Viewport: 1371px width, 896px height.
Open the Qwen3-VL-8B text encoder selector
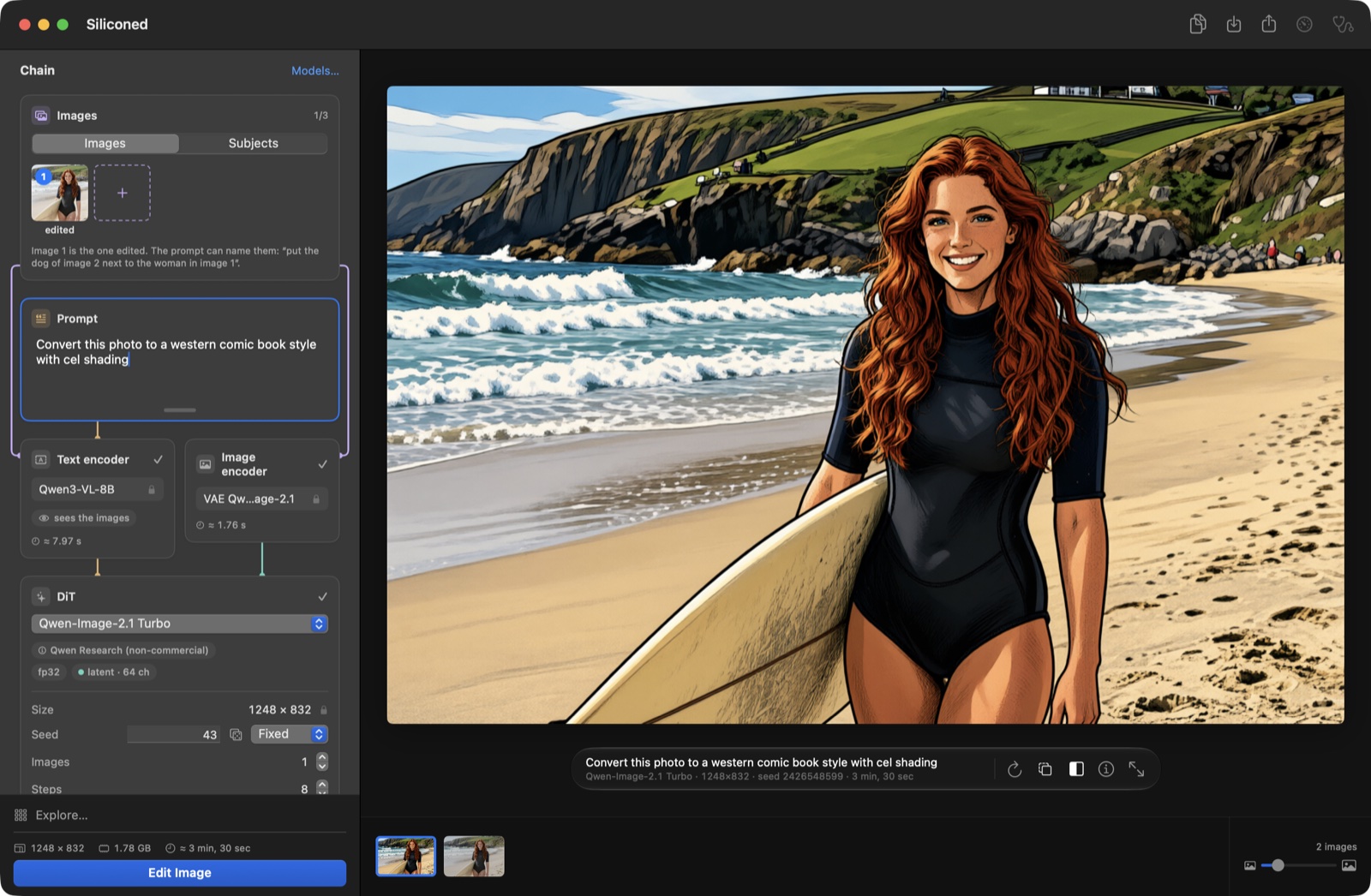tap(98, 489)
